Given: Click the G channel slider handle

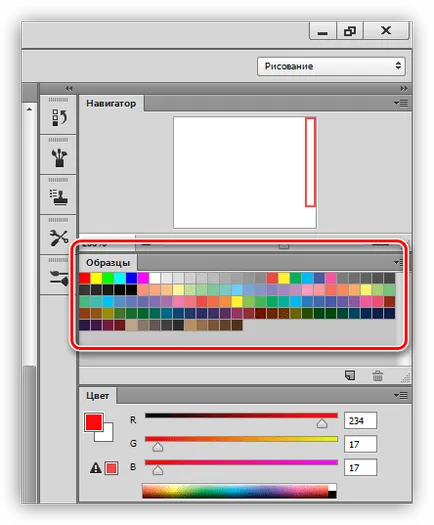Looking at the screenshot, I should 157,447.
